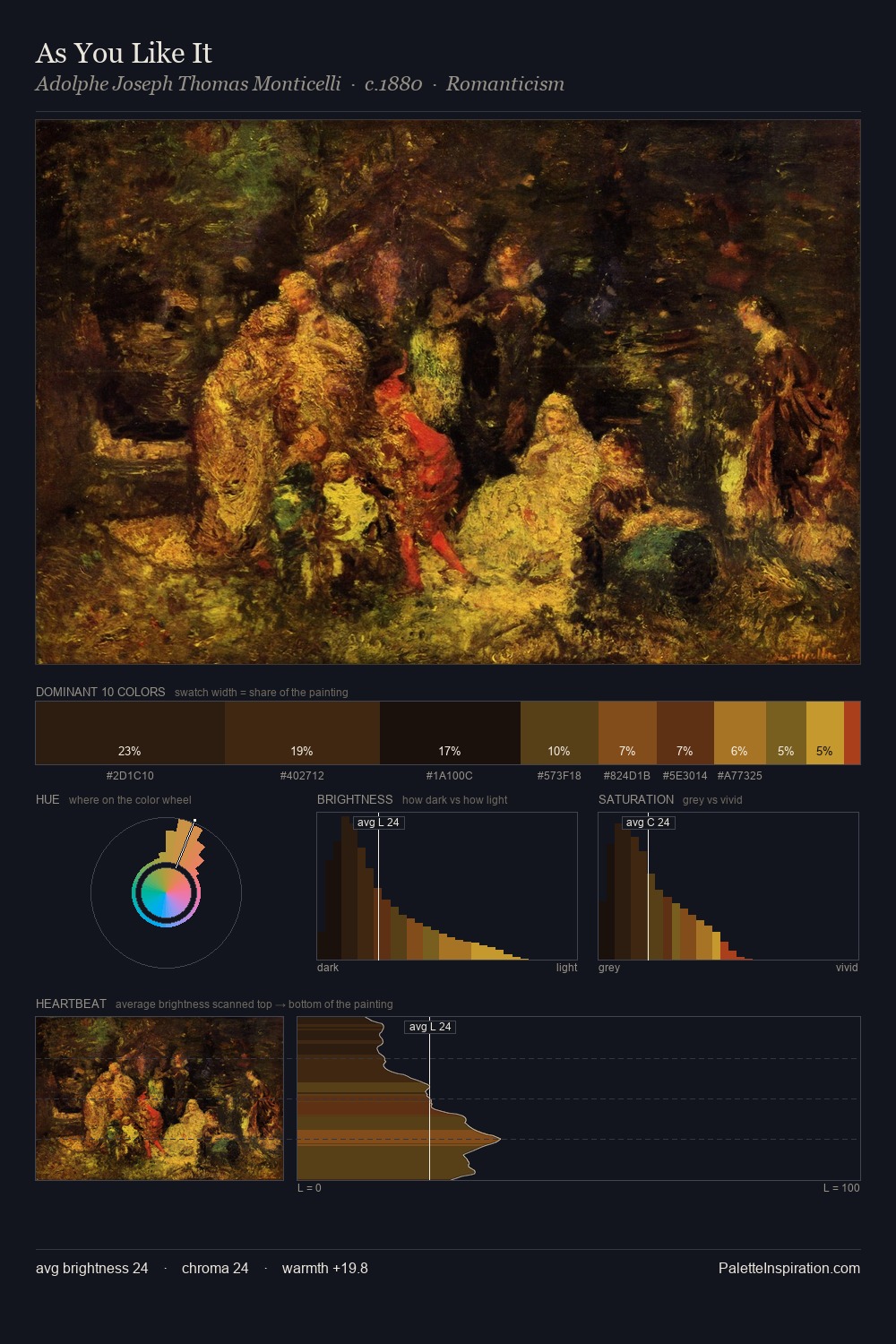Click the "BRIGHTNESS" section heading

pyautogui.click(x=355, y=799)
